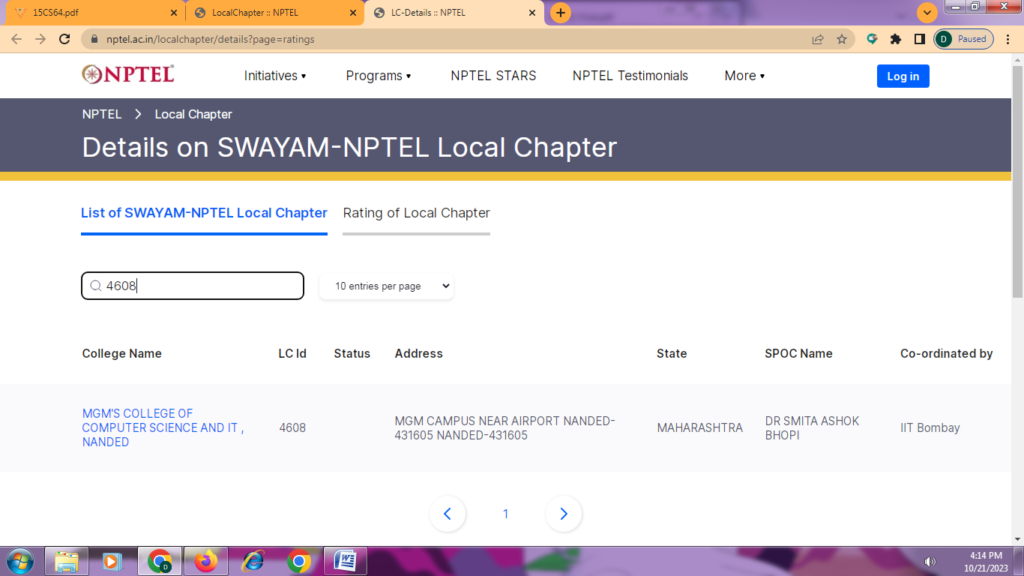Expand the Programs dropdown menu
This screenshot has height=576, width=1024.
coord(378,76)
